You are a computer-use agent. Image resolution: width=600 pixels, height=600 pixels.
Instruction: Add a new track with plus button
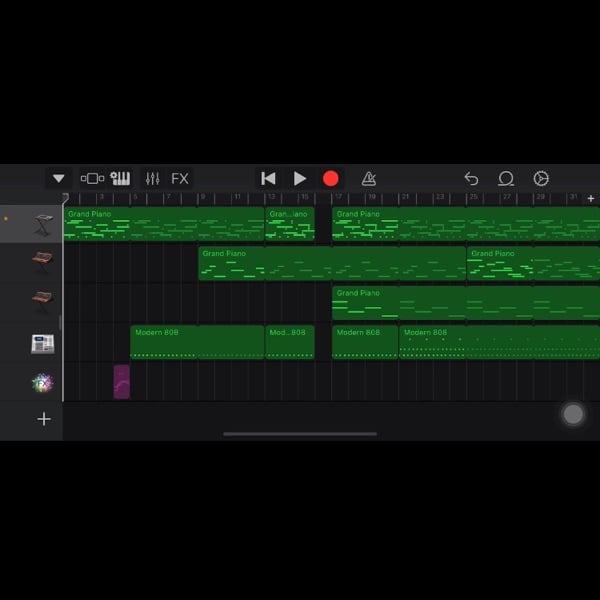[x=44, y=419]
